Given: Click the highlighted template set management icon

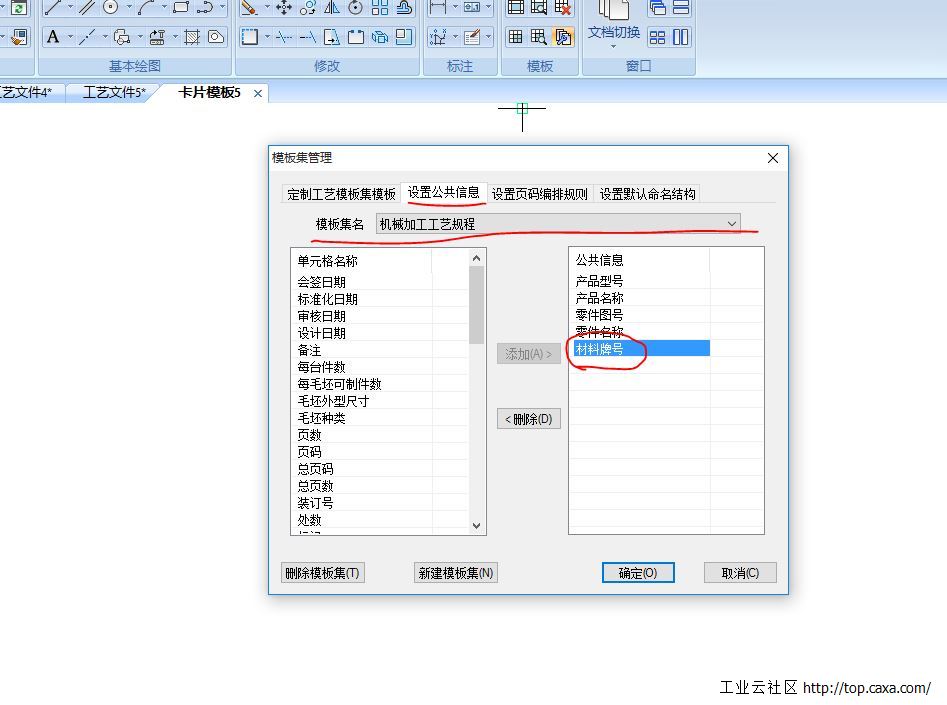Looking at the screenshot, I should pos(563,37).
